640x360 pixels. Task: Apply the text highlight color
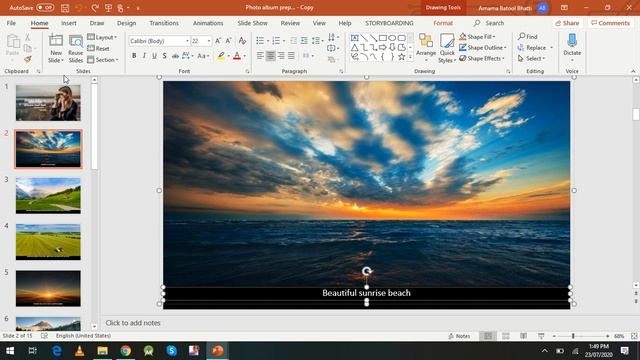click(220, 56)
